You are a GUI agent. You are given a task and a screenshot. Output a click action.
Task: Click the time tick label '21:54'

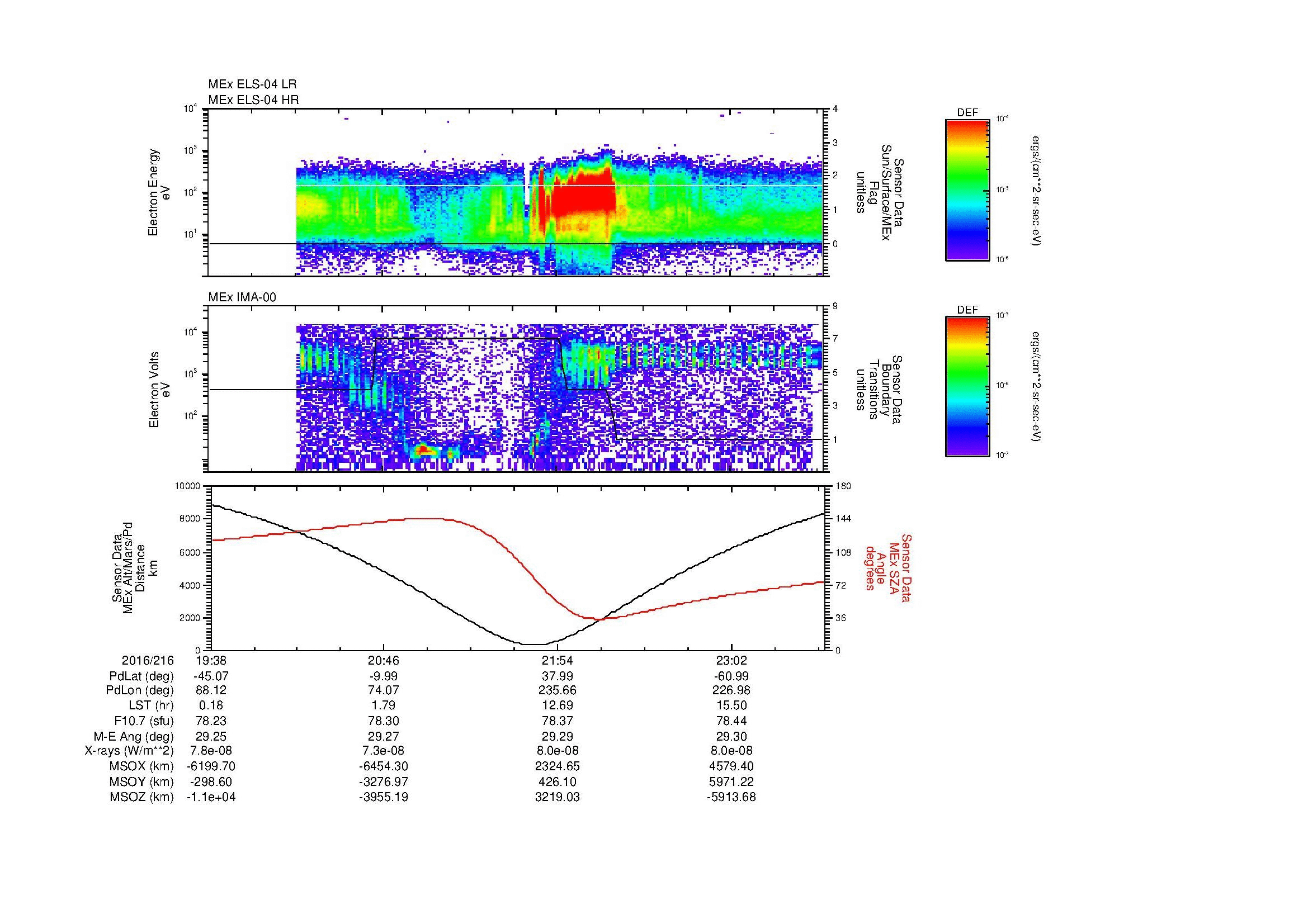tap(557, 661)
